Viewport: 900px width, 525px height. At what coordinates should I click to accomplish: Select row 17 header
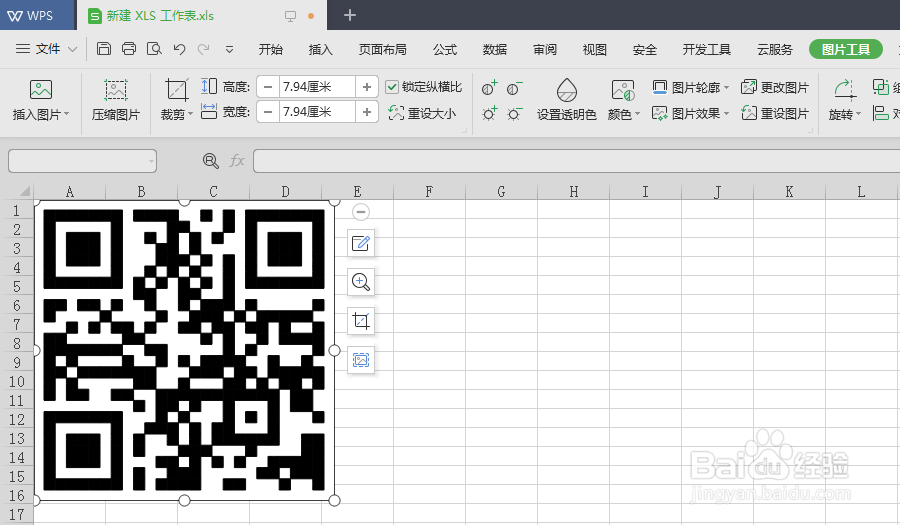17,514
